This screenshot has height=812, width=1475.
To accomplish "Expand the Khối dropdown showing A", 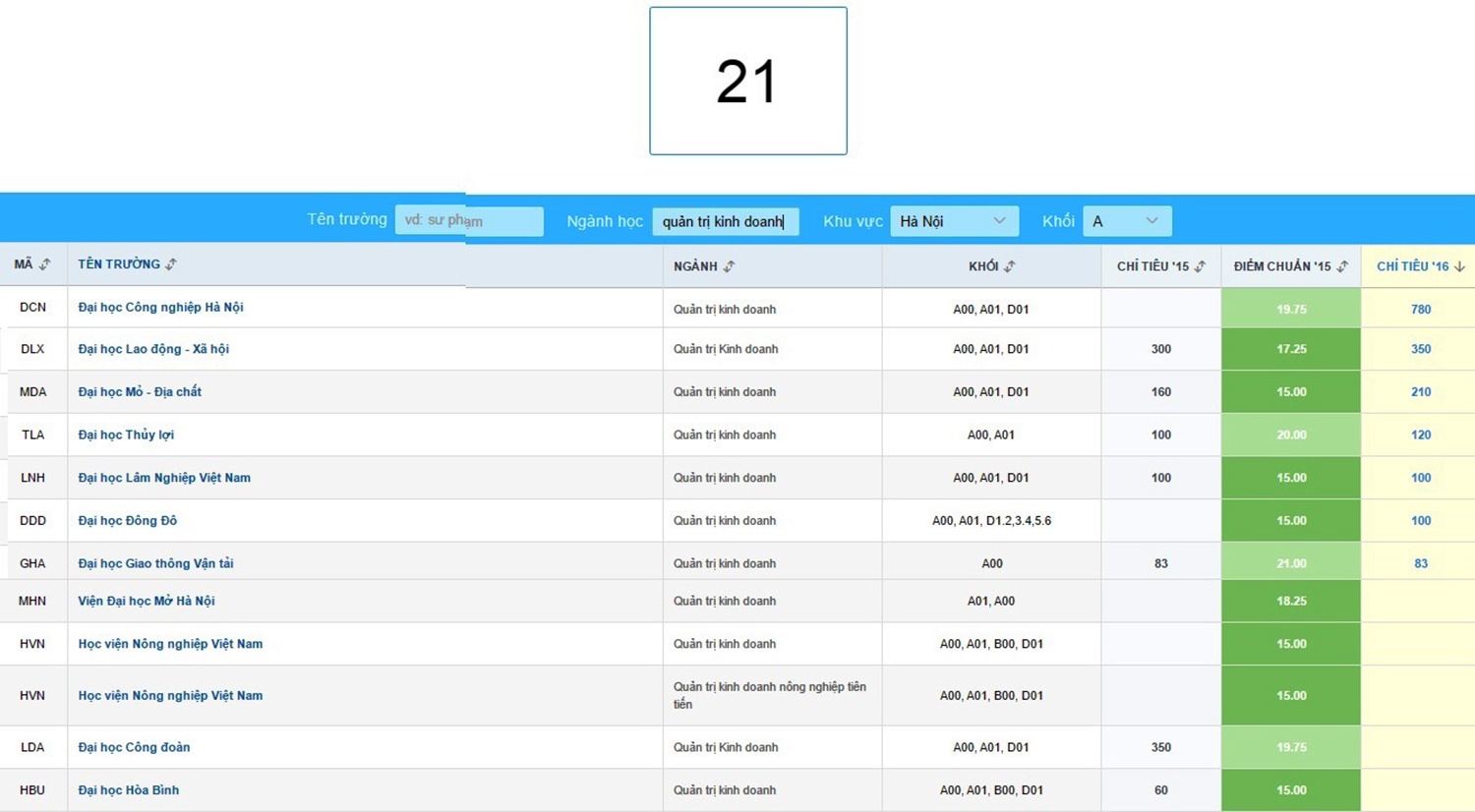I will click(x=1126, y=221).
